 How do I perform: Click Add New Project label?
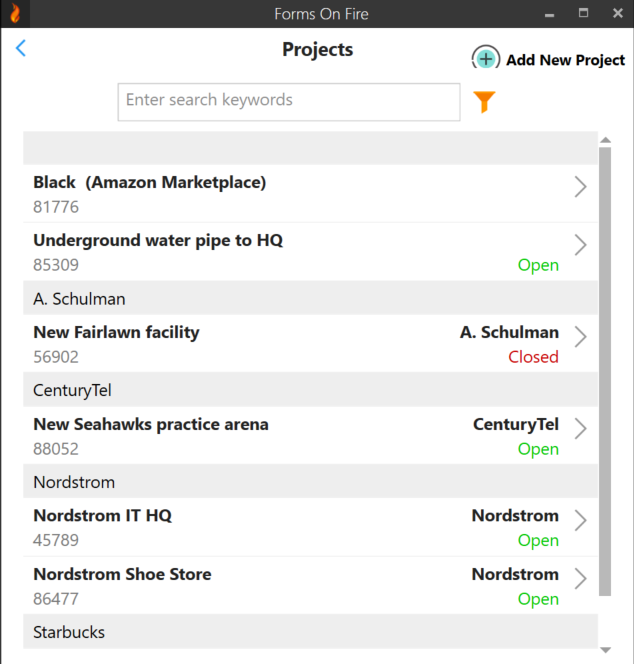point(565,60)
